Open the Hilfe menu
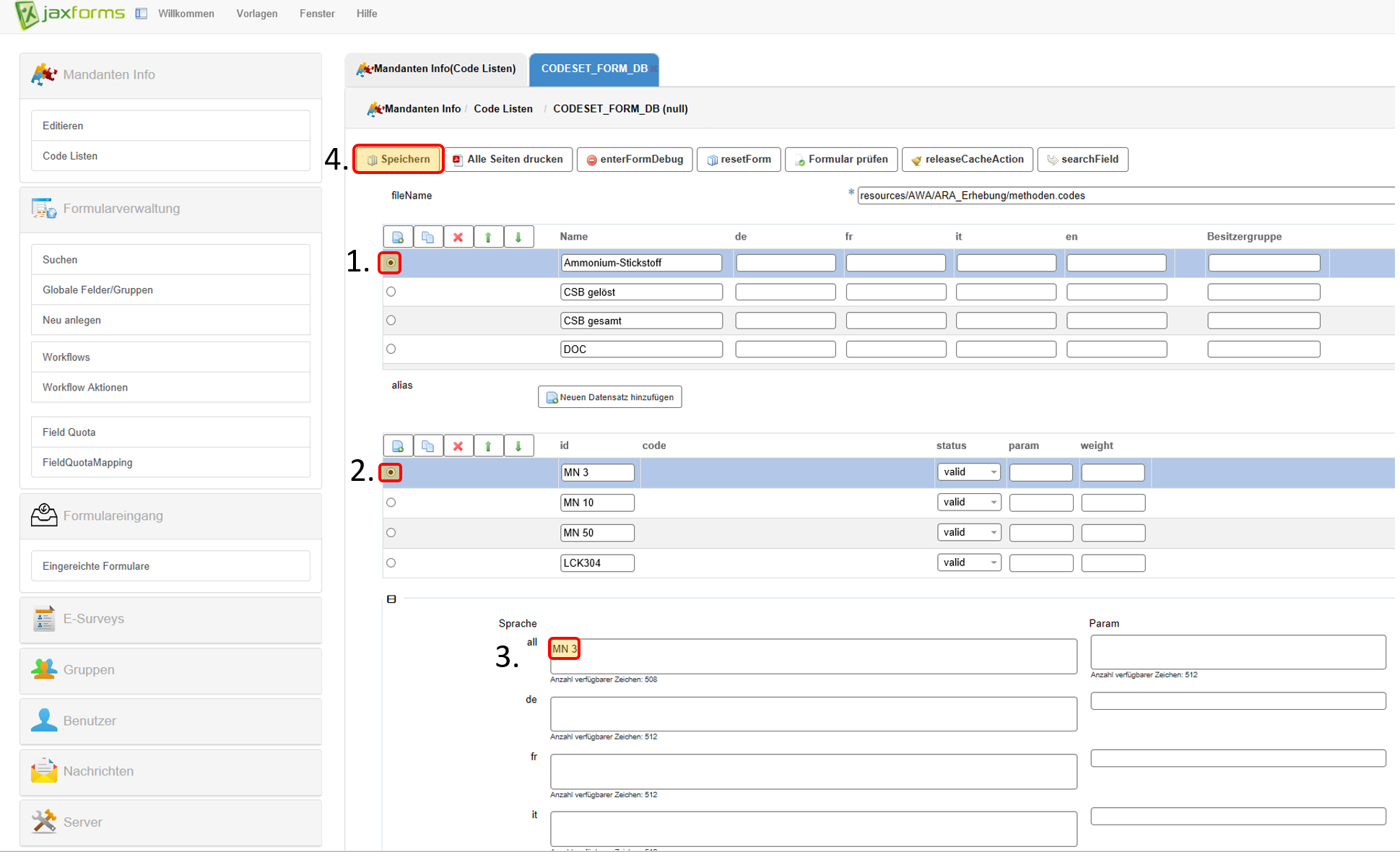 (367, 14)
